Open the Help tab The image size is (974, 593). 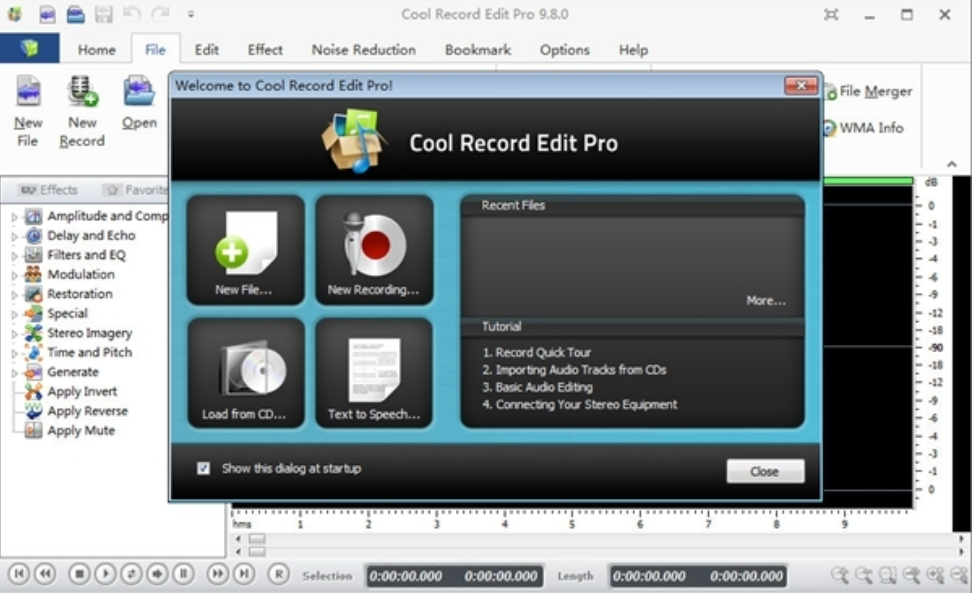633,50
